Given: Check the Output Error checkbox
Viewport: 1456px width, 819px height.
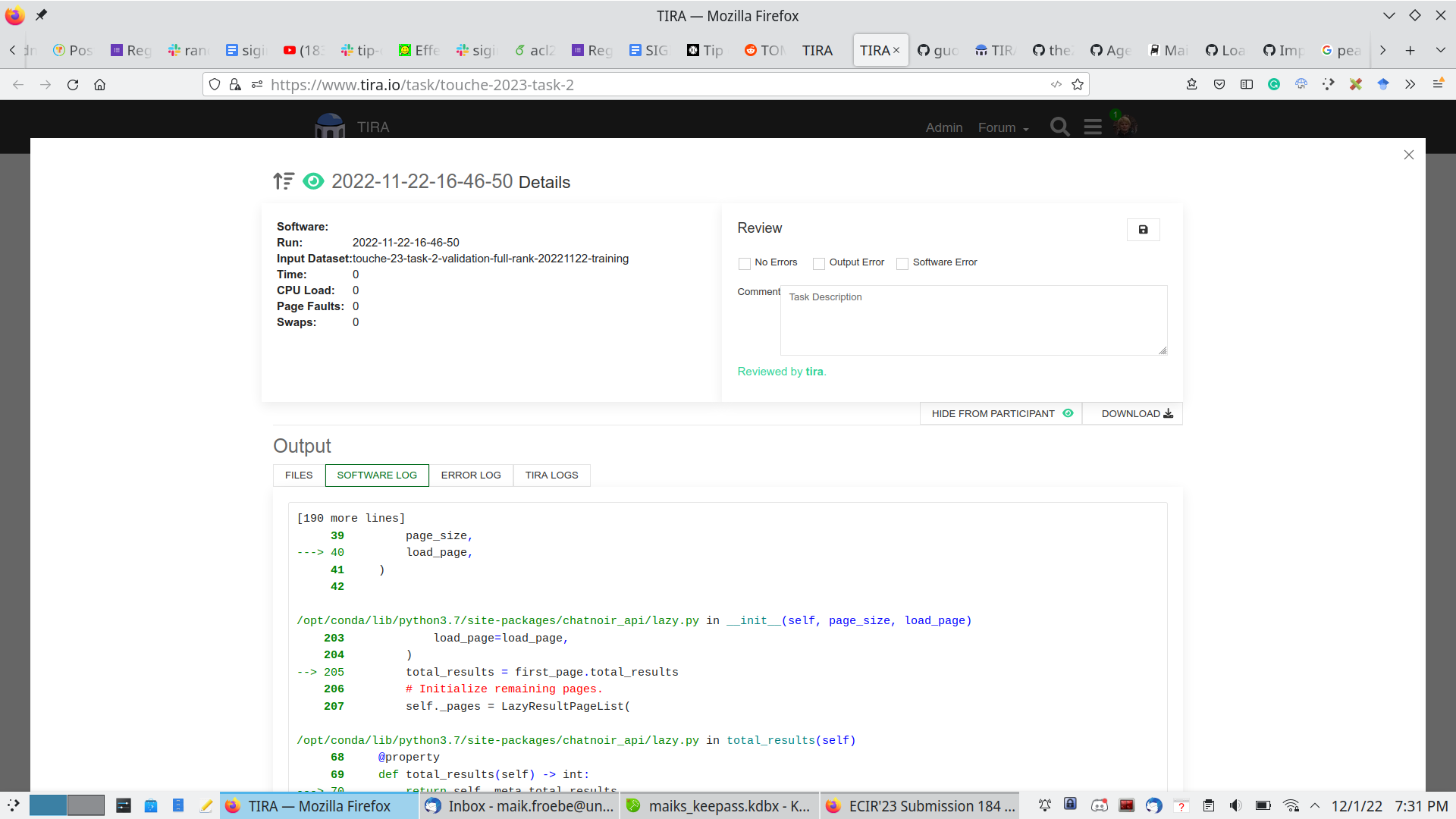Looking at the screenshot, I should coord(819,263).
